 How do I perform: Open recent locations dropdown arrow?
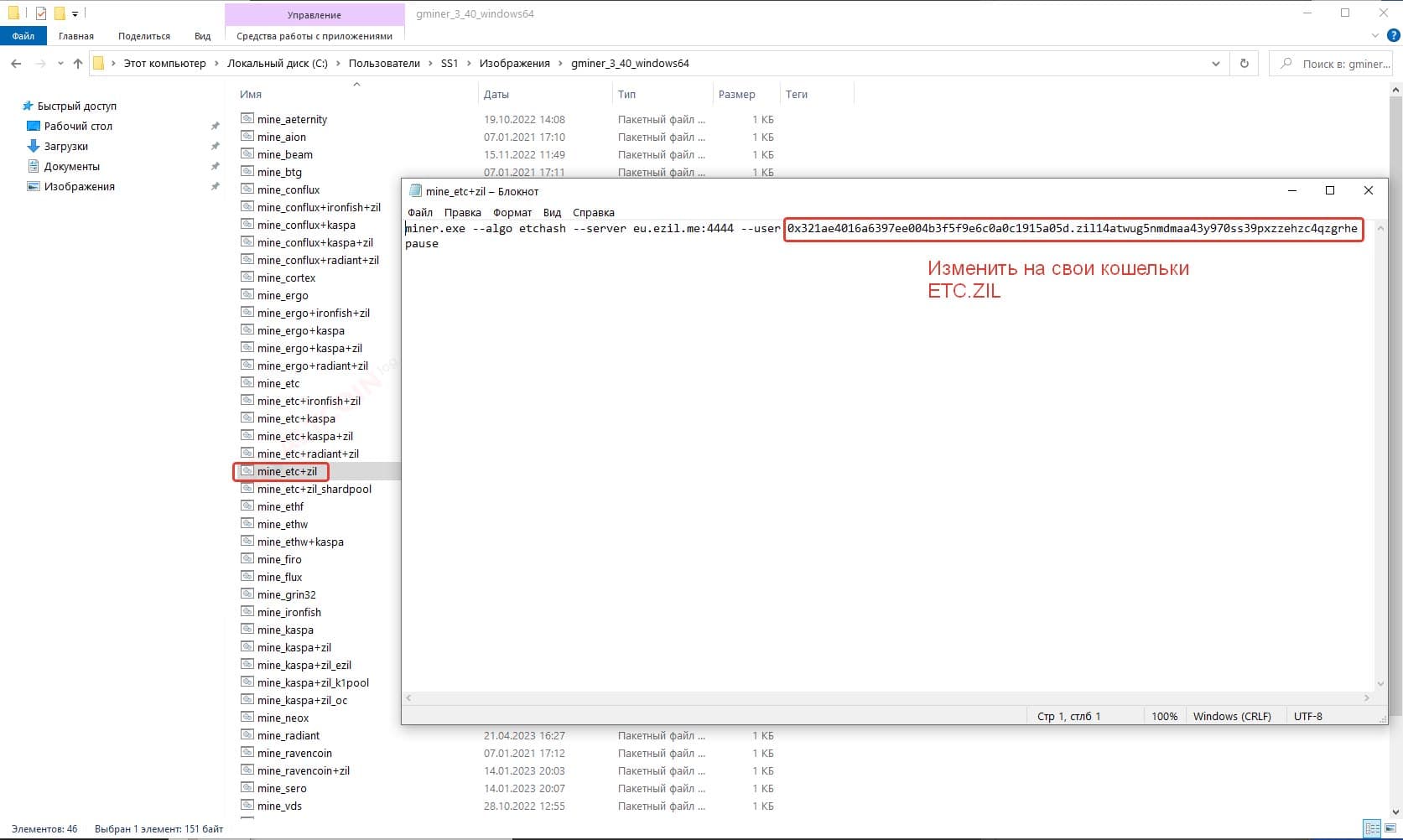coord(60,64)
